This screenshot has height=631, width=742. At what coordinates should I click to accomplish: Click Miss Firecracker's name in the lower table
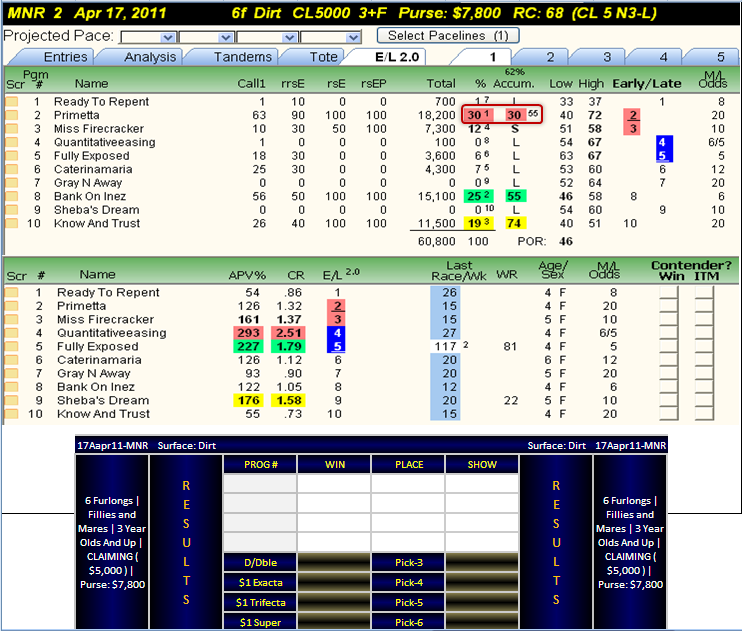coord(106,320)
